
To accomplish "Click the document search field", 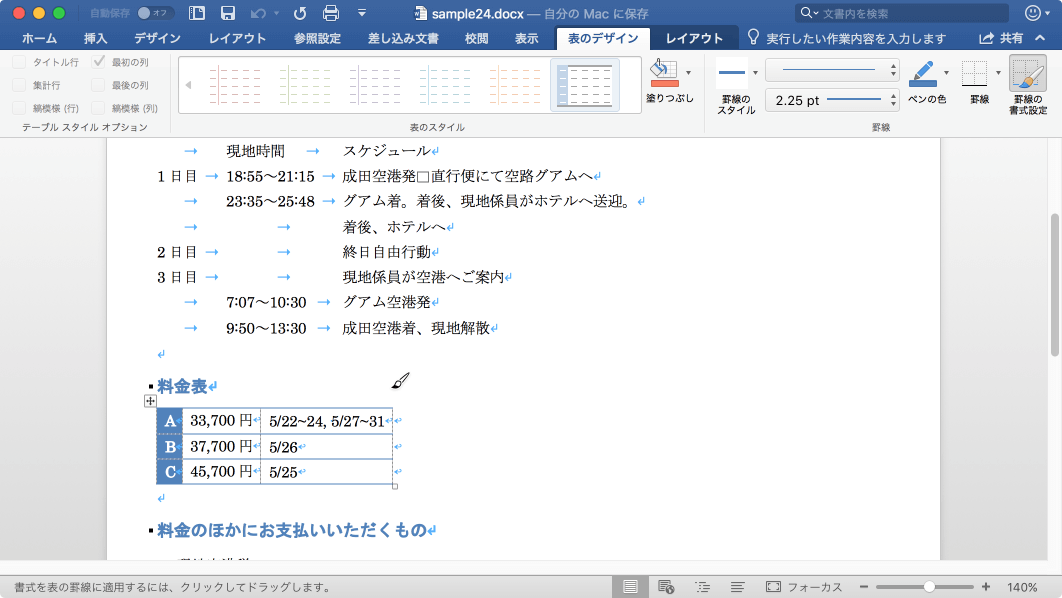I will tap(901, 13).
